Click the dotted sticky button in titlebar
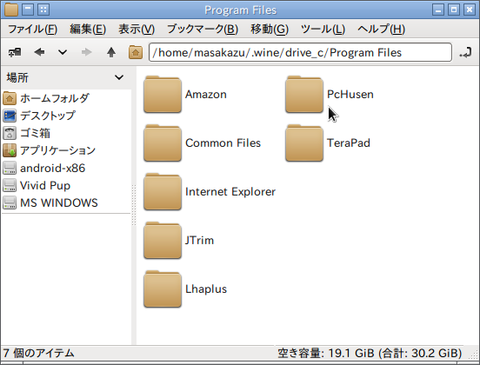 (44, 10)
